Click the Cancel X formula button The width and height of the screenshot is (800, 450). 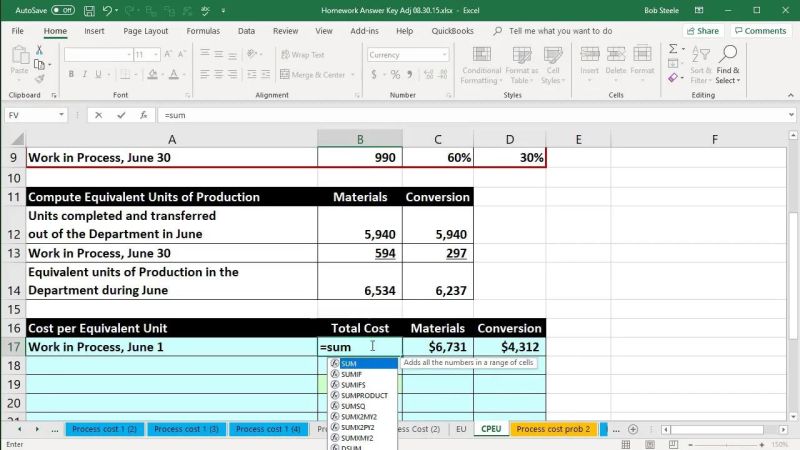coord(98,115)
